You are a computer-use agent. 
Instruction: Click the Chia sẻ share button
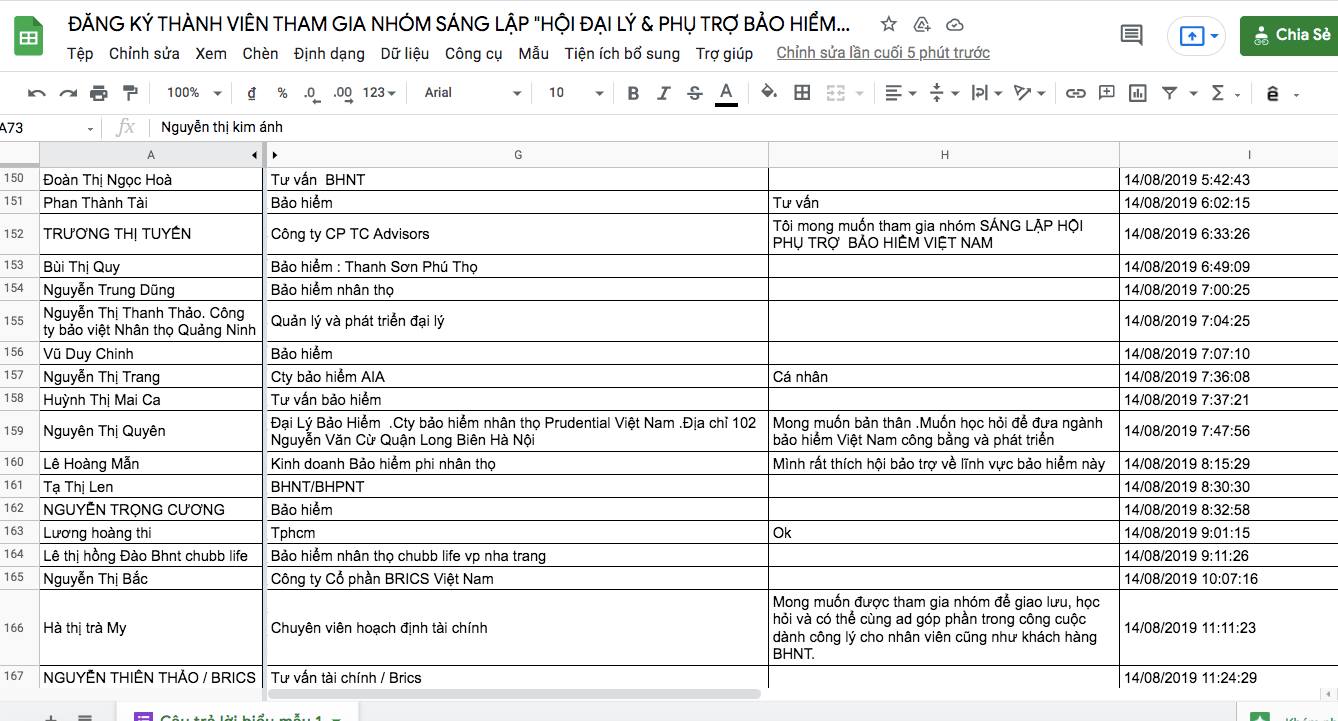(1289, 35)
